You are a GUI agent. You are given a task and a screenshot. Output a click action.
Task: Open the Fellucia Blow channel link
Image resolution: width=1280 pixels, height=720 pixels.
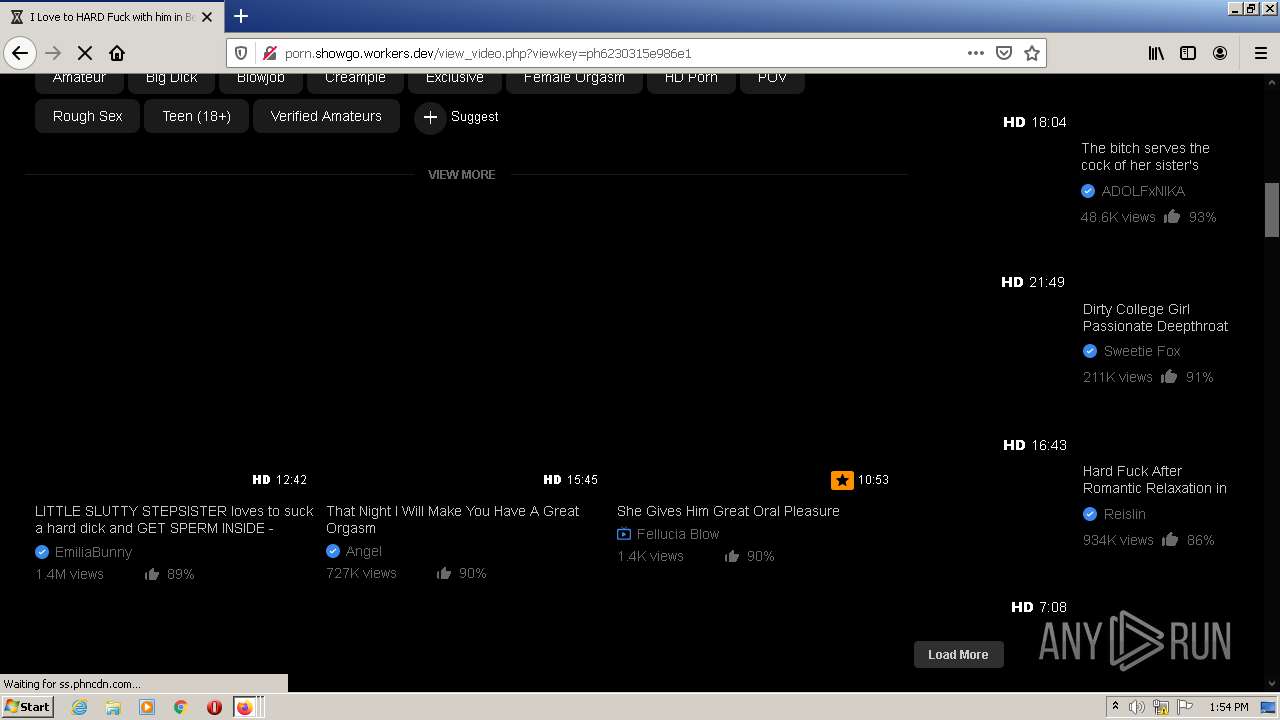(x=678, y=534)
